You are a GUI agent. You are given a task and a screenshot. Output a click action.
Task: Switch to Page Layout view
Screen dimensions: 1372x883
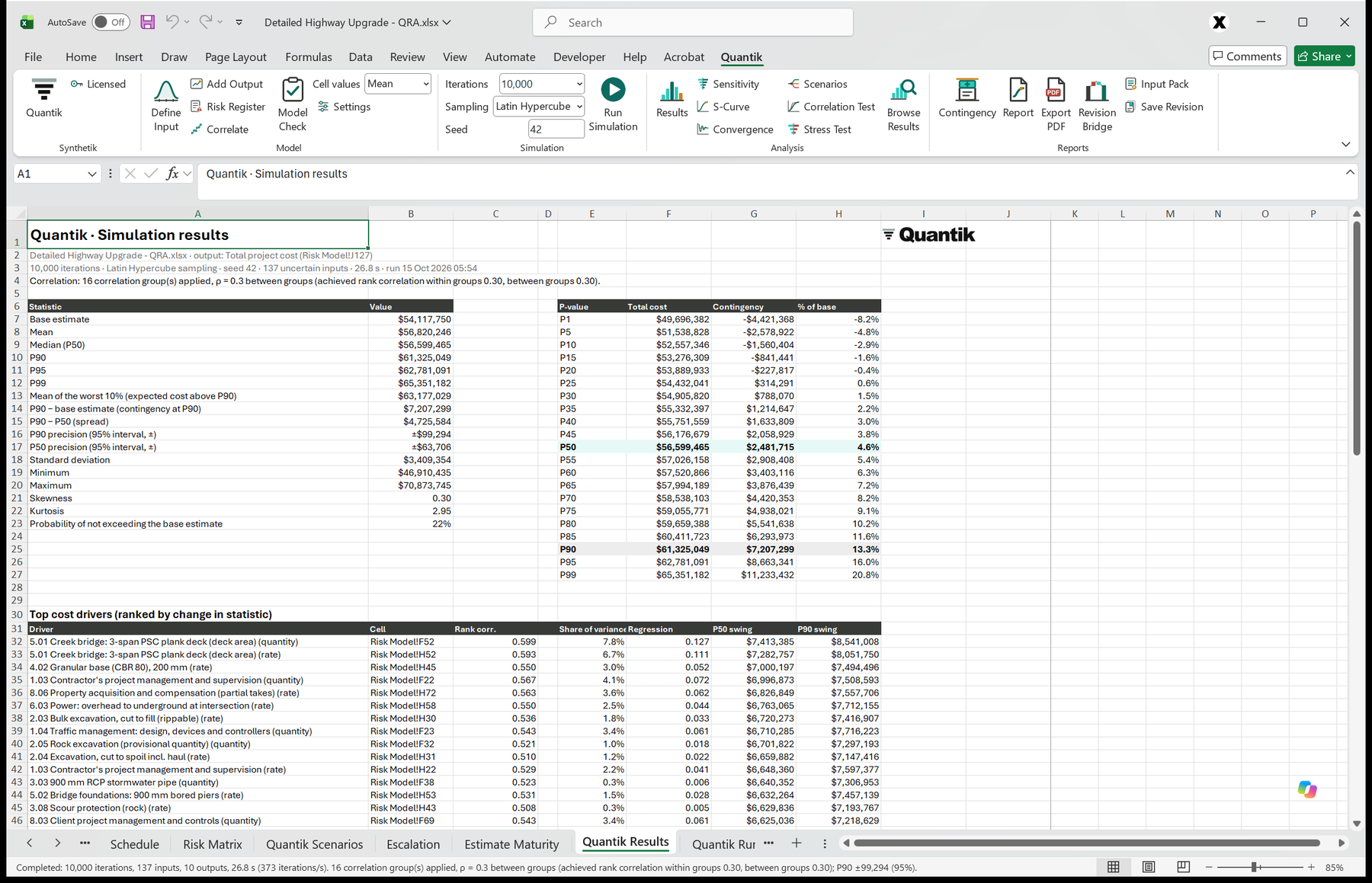(x=1149, y=867)
